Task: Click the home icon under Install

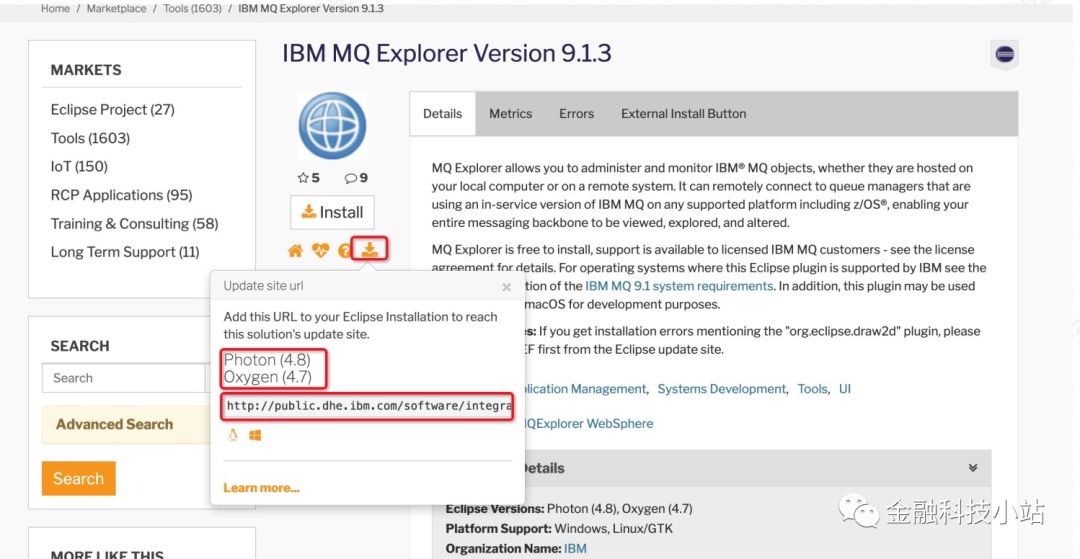Action: (295, 251)
